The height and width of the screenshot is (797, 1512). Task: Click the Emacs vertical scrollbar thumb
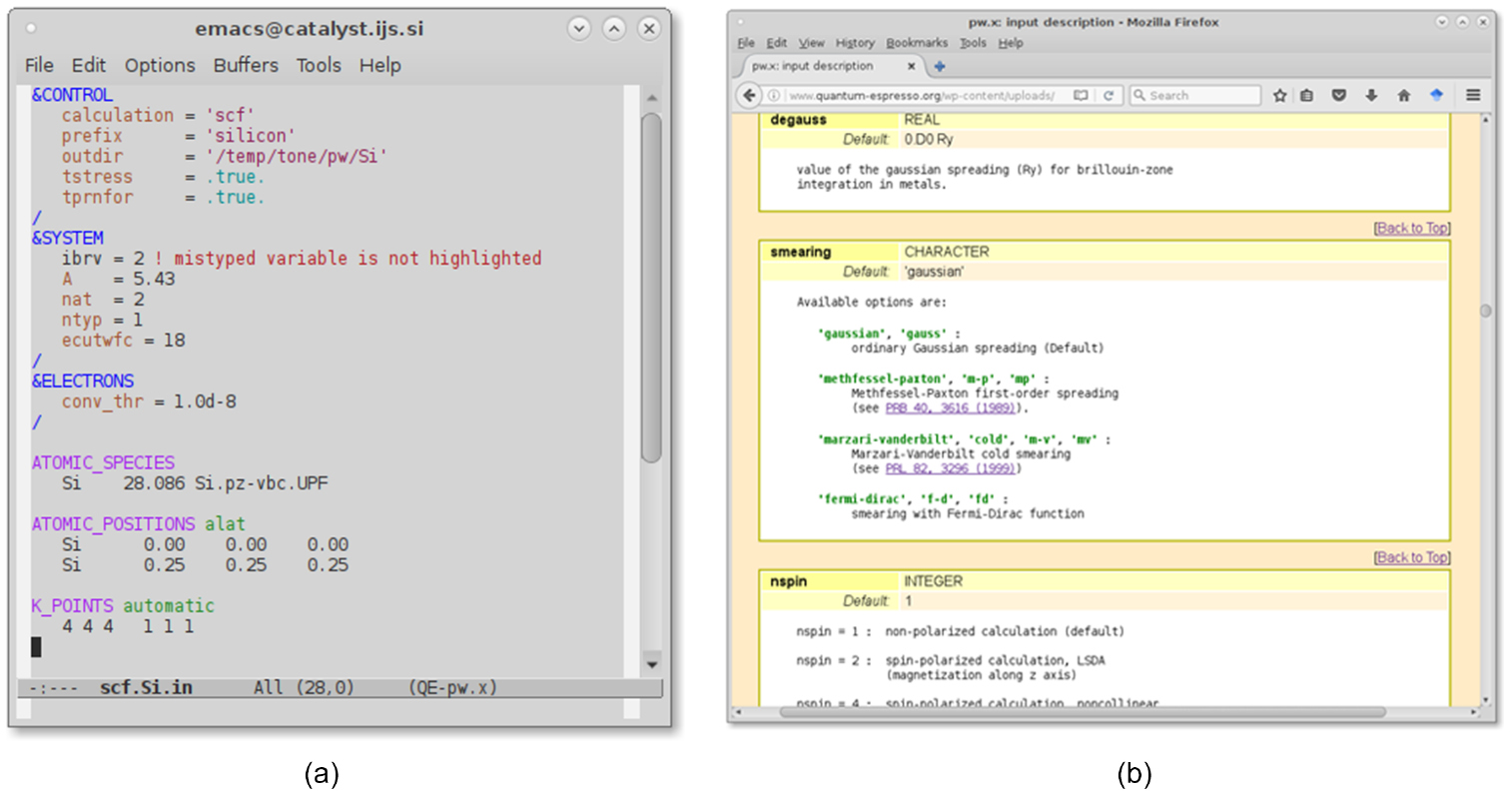coord(652,288)
